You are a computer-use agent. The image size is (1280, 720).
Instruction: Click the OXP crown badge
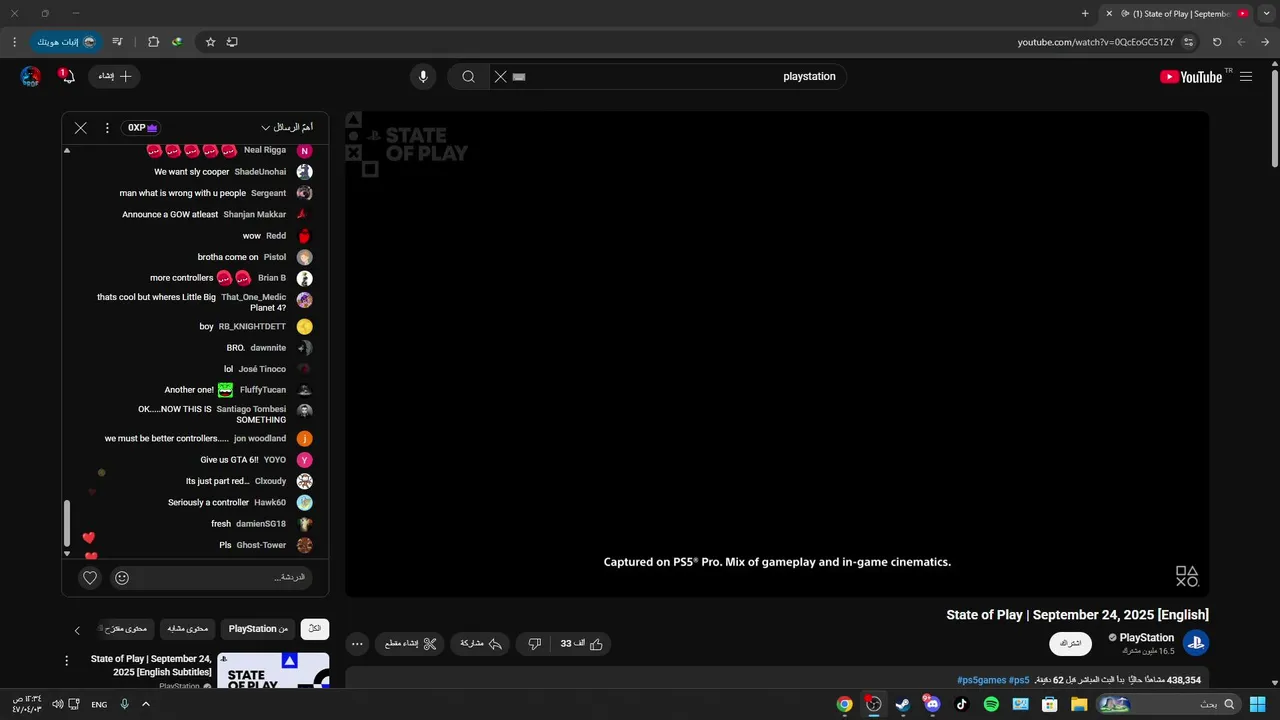point(141,128)
